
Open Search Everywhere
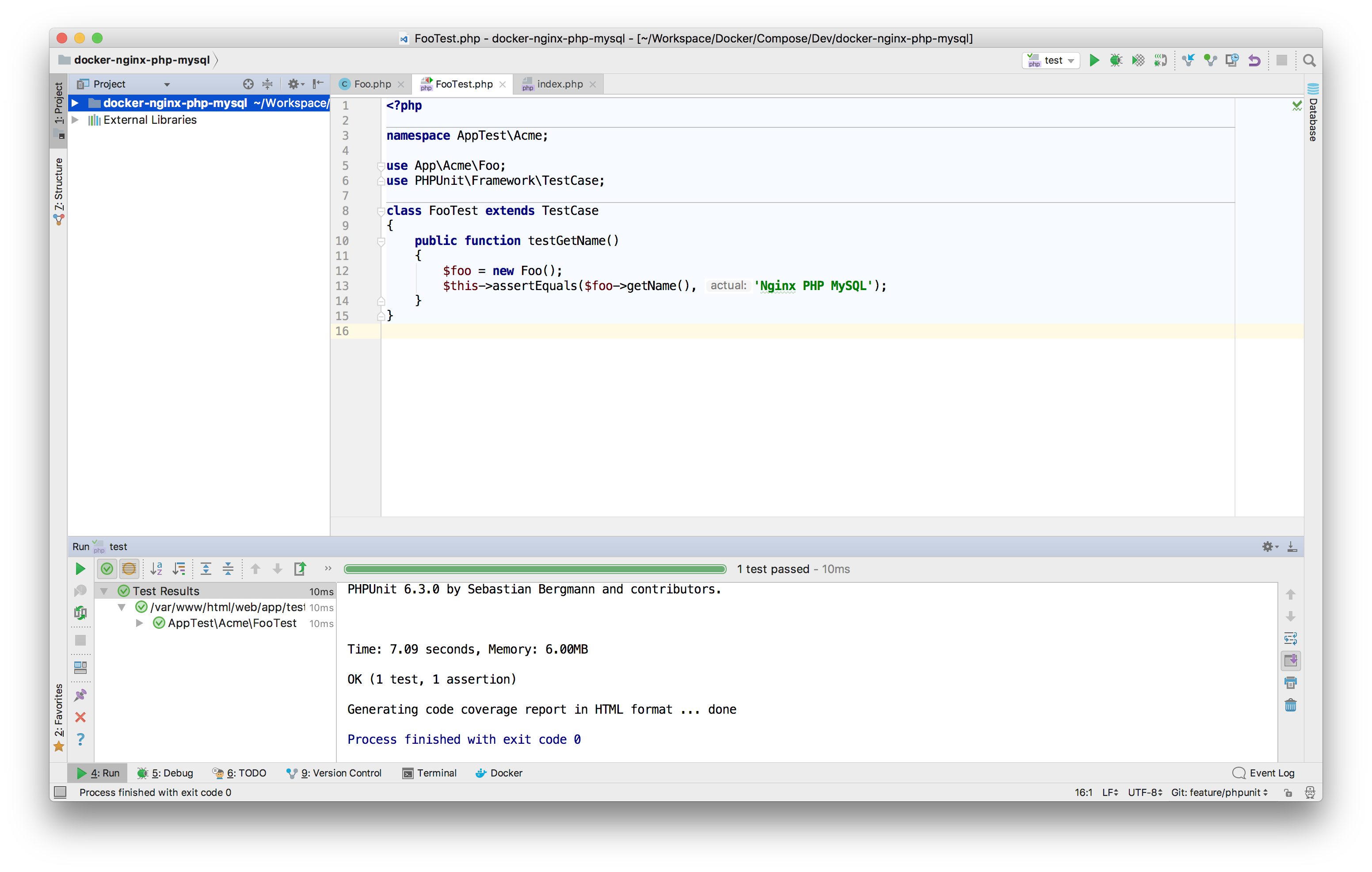point(1309,61)
